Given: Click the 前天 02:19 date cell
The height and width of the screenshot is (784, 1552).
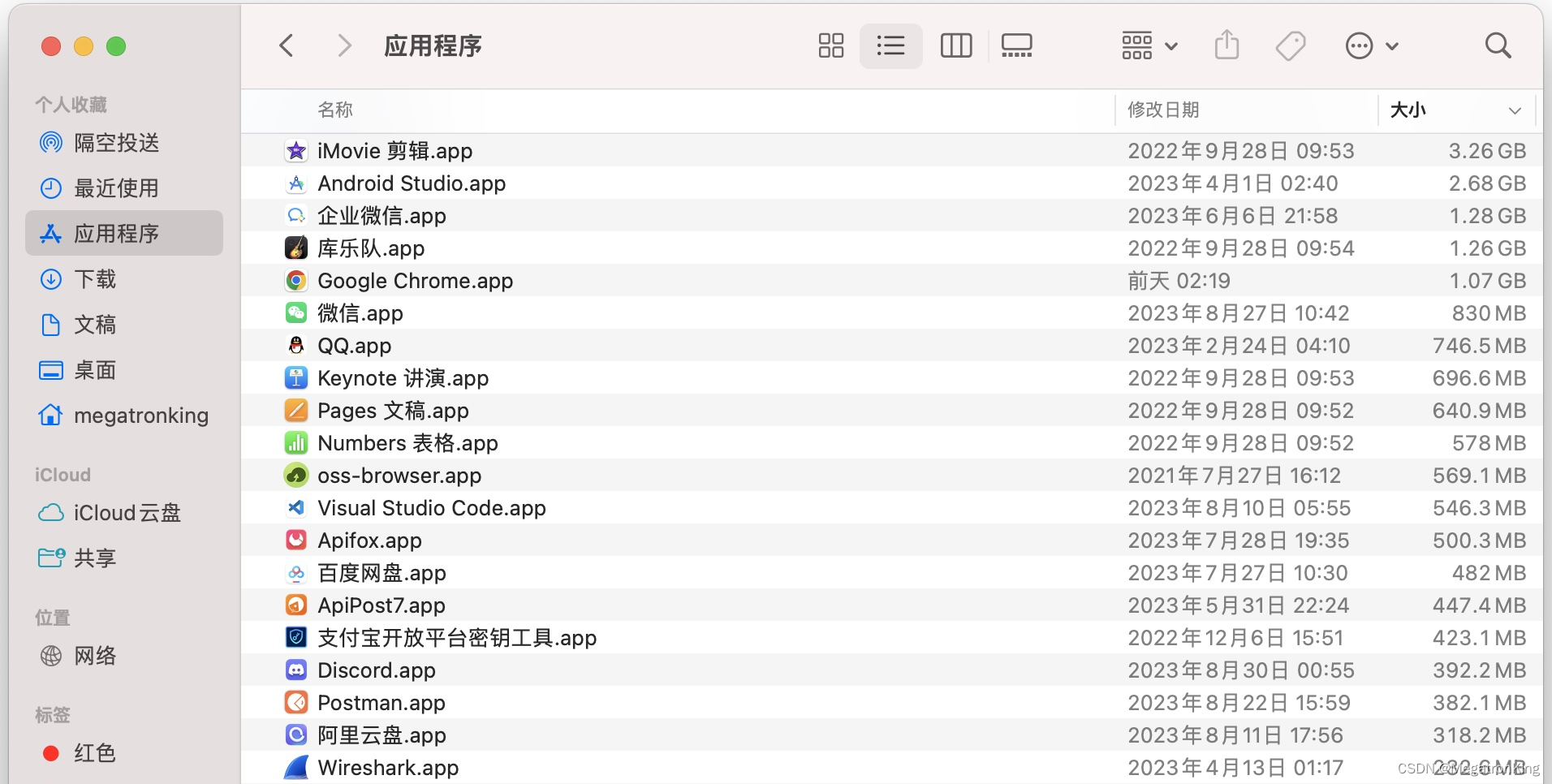Looking at the screenshot, I should point(1179,281).
